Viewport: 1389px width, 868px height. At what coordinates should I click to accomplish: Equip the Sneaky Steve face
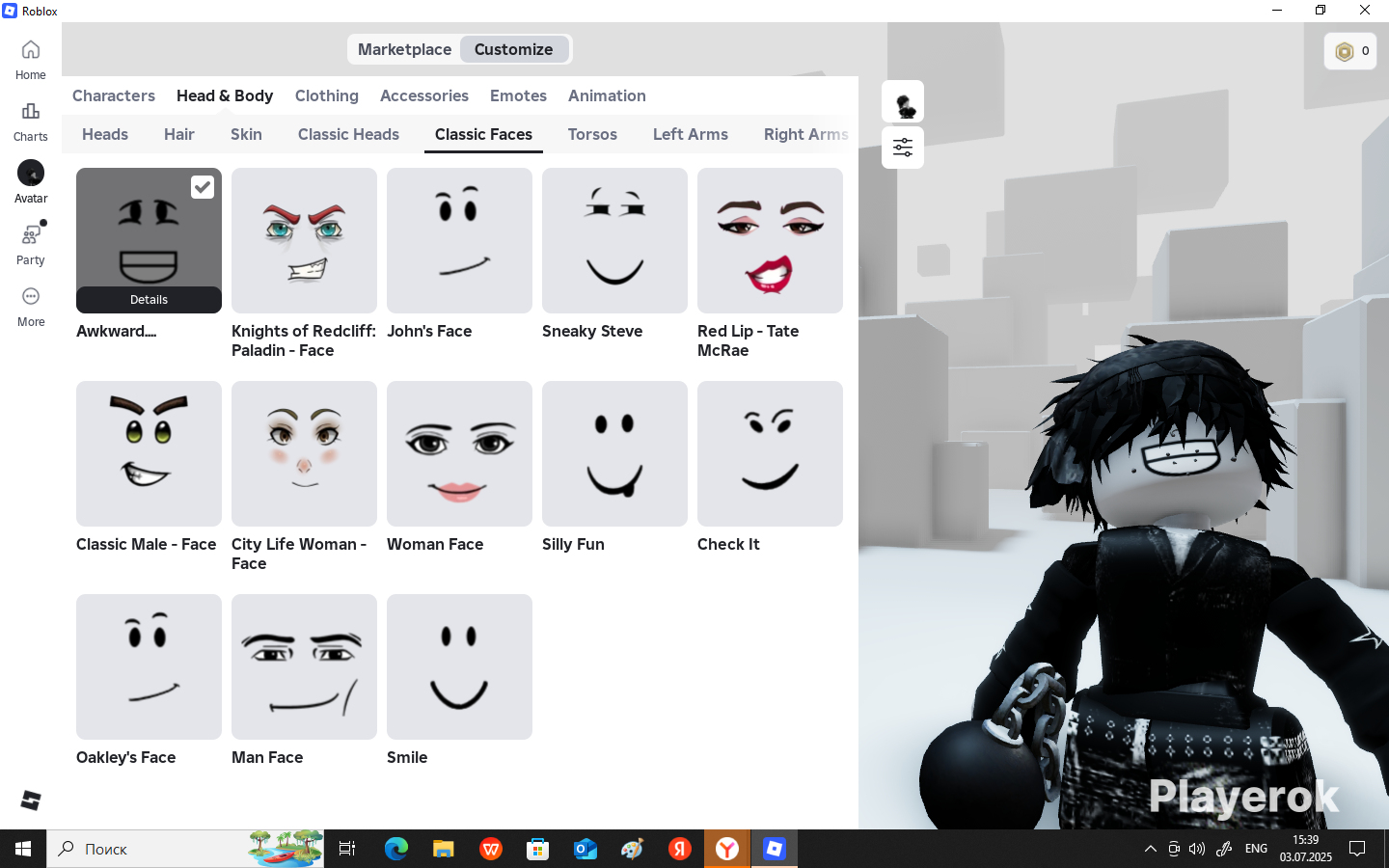coord(614,240)
